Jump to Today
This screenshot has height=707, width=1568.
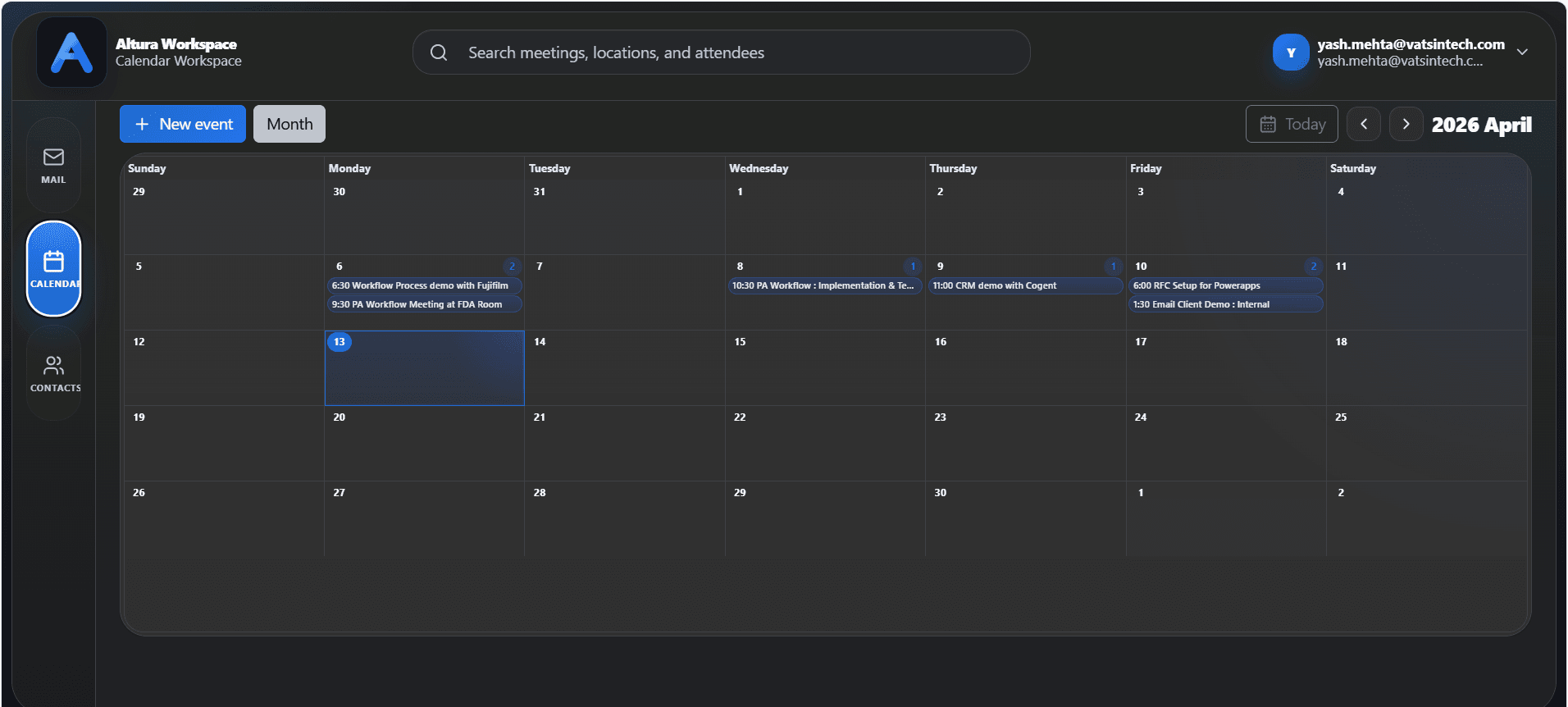click(1292, 124)
